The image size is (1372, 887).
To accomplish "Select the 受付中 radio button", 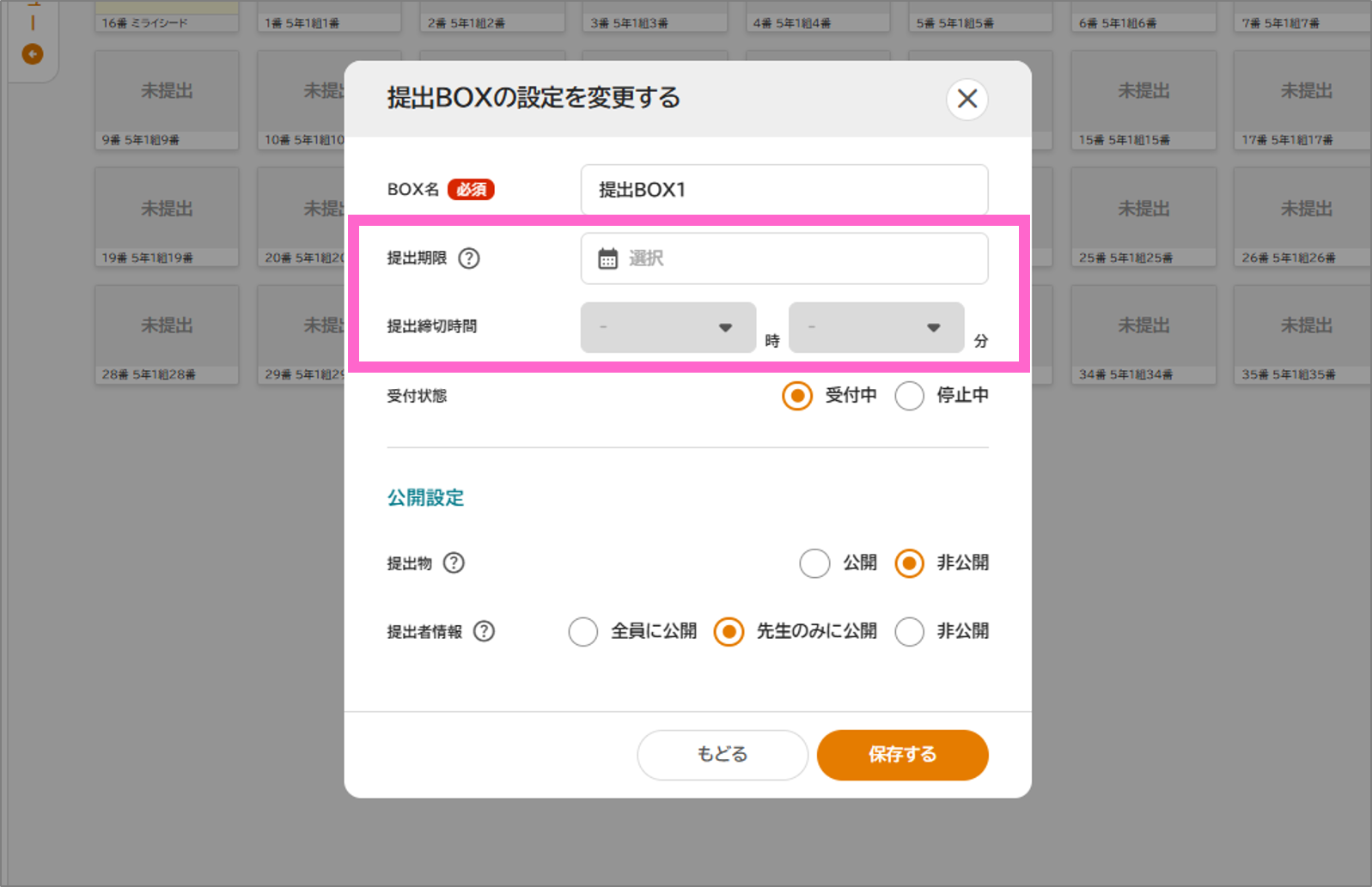I will click(x=797, y=396).
